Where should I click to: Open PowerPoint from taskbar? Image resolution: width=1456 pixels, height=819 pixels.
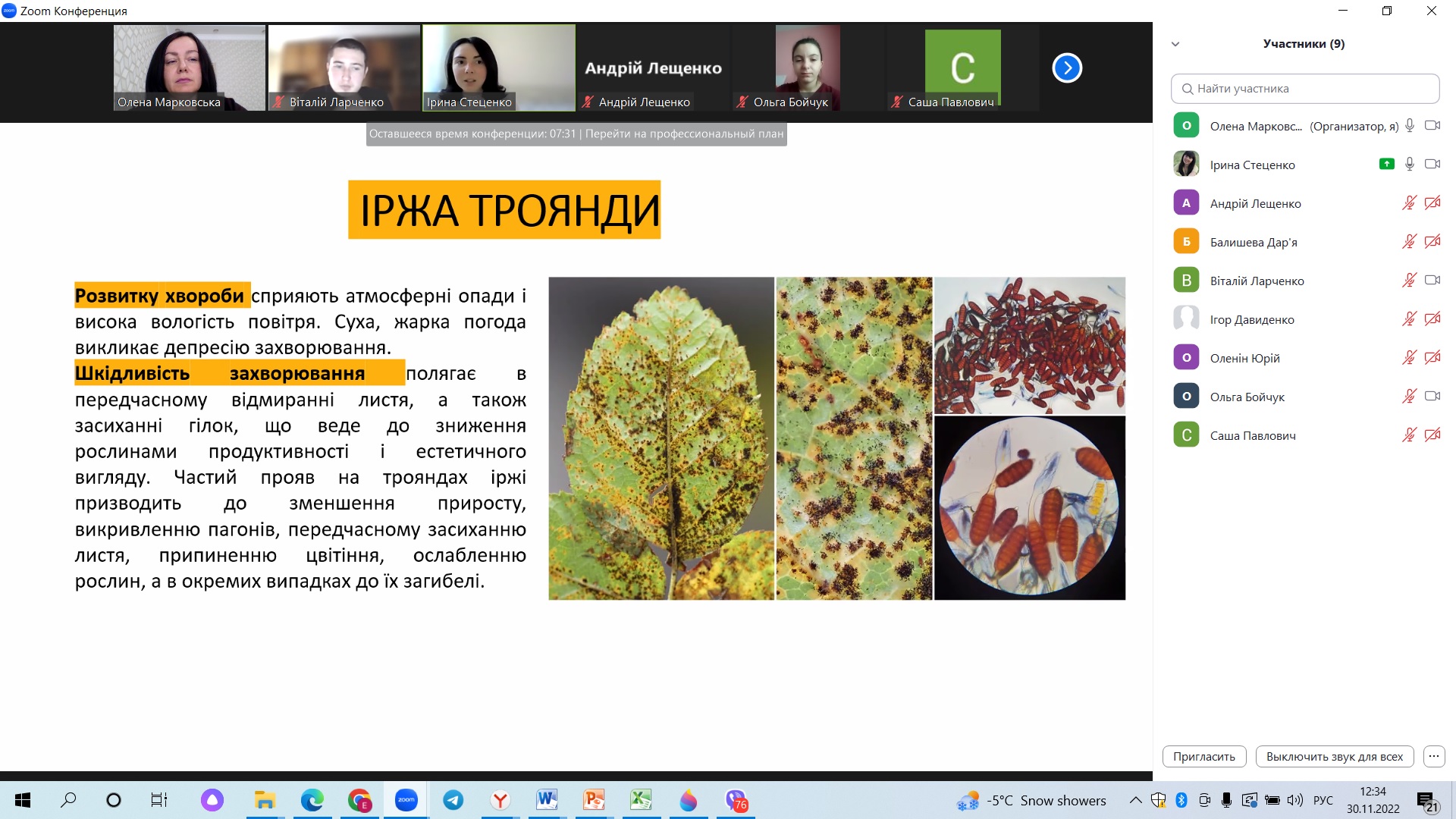tap(594, 800)
